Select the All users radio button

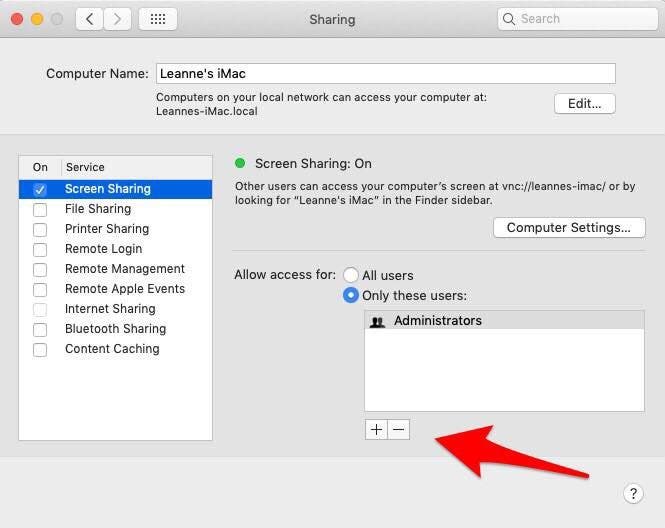[x=351, y=275]
